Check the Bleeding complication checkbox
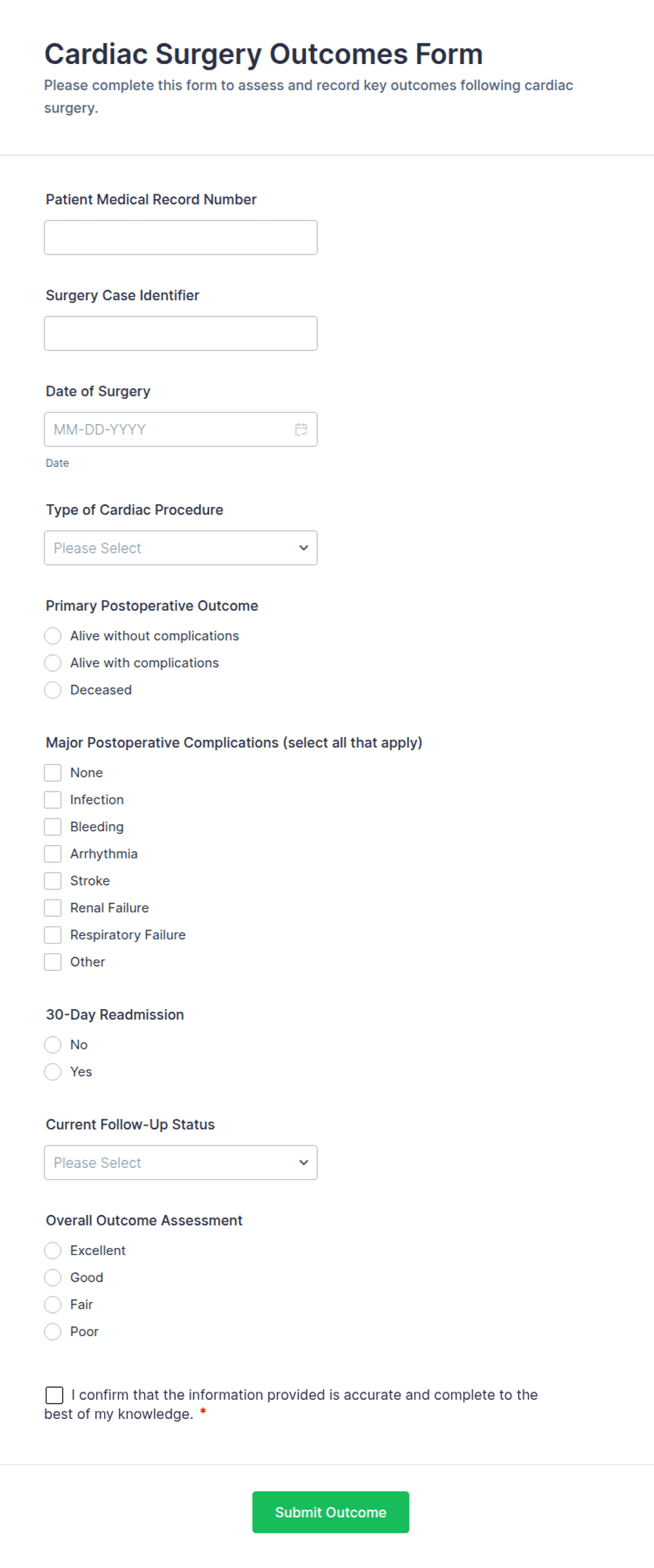Viewport: 654px width, 1568px height. point(52,826)
